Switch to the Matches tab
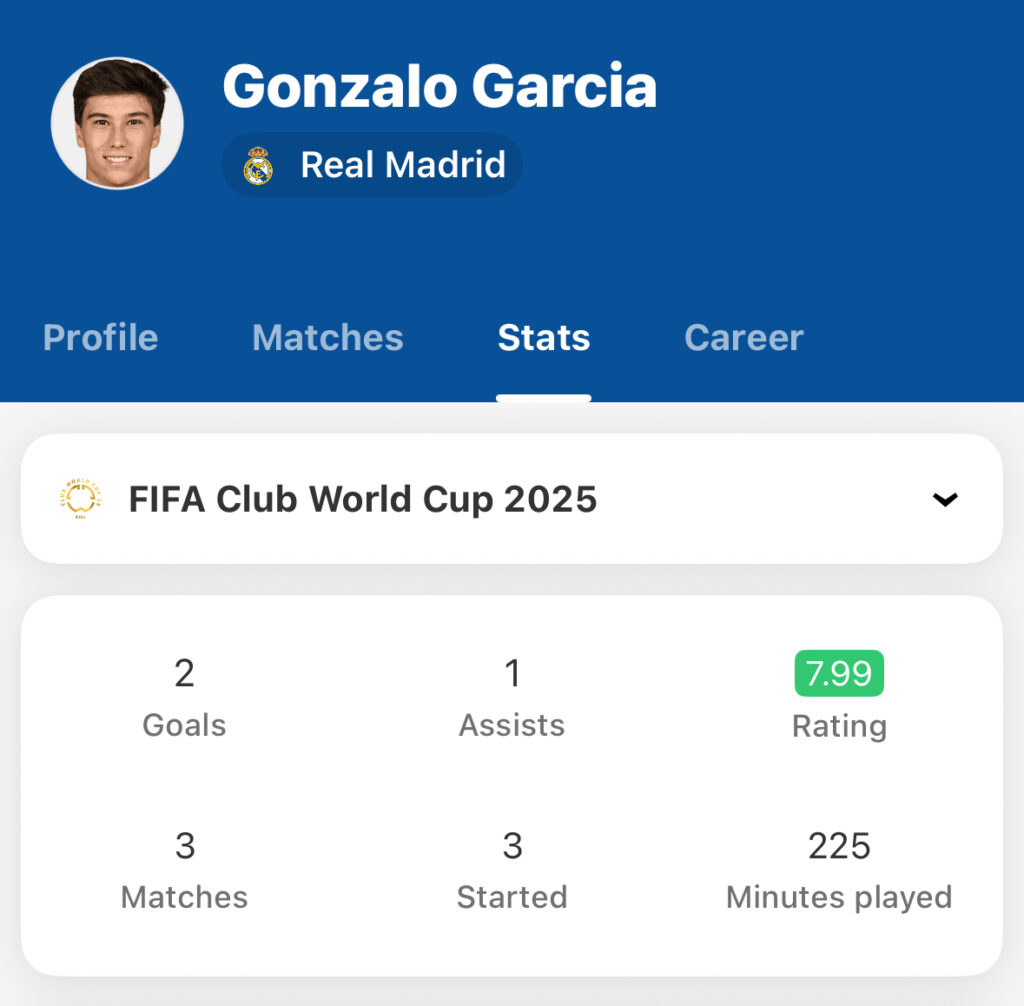The image size is (1024, 1006). click(328, 338)
